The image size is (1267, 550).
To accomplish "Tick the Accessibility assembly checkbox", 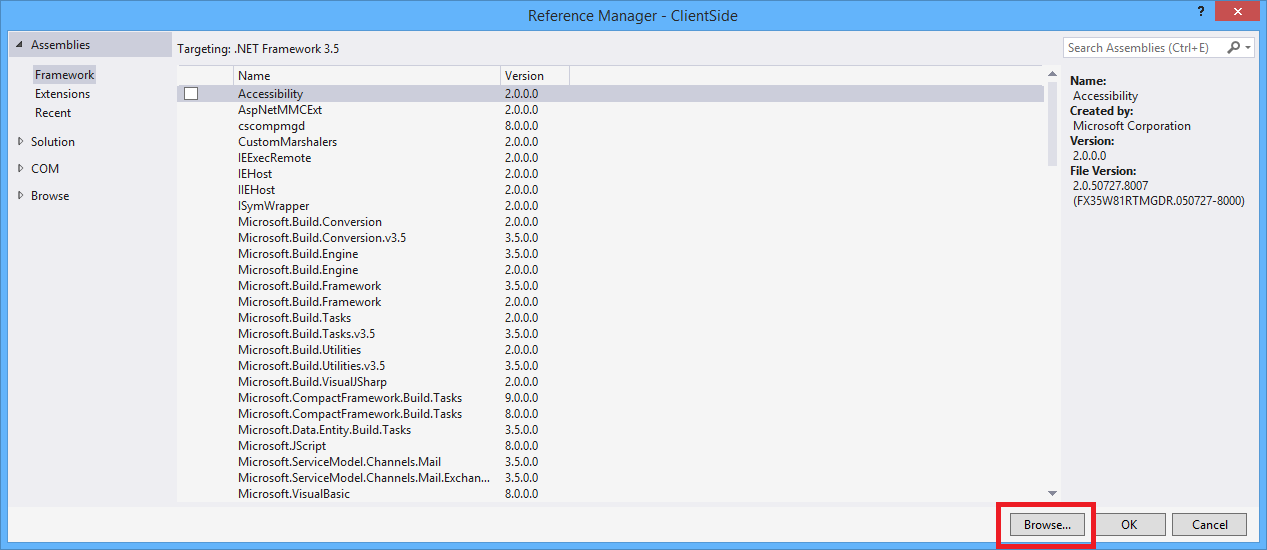I will [x=191, y=94].
